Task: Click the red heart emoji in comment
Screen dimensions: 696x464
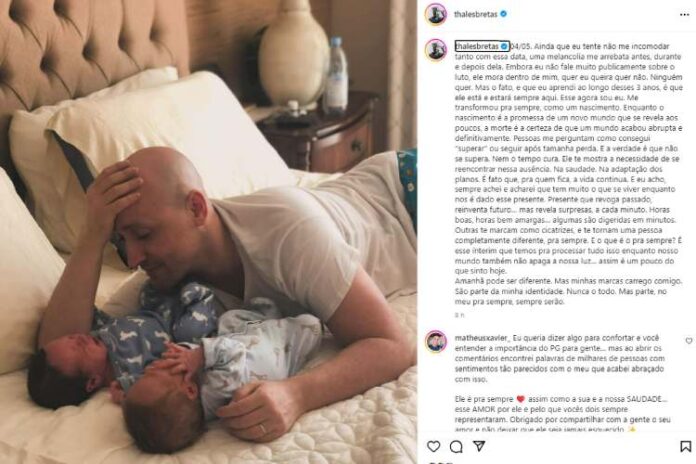Action: (x=521, y=399)
